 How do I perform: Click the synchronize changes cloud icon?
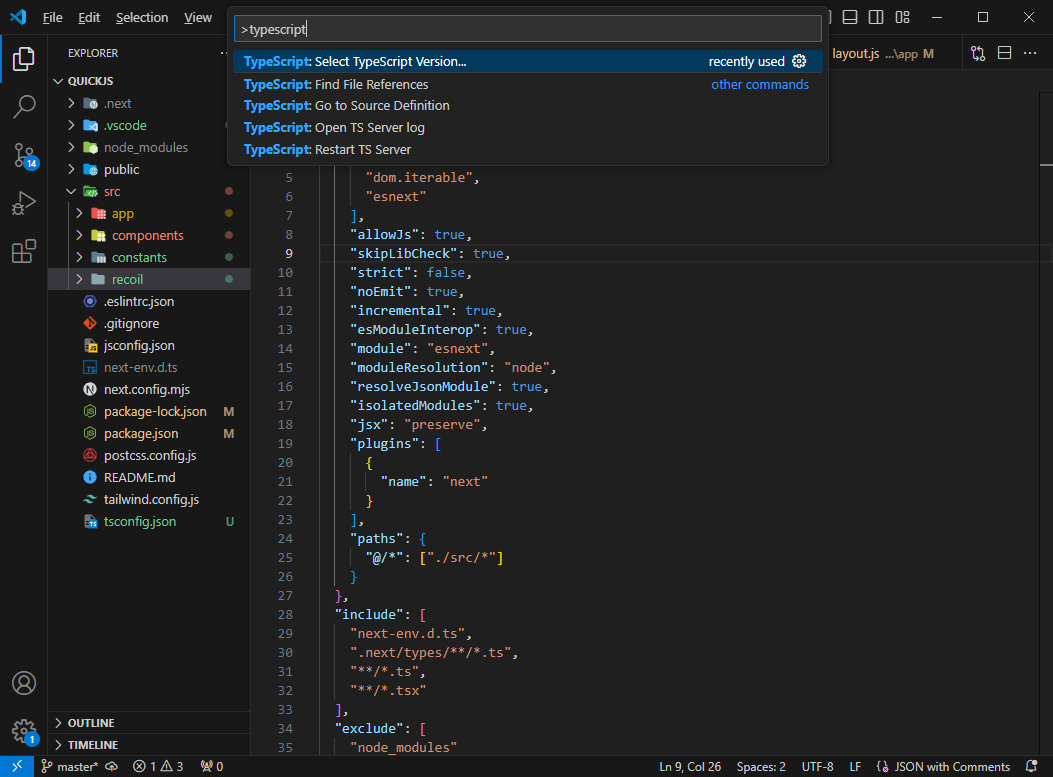[111, 766]
